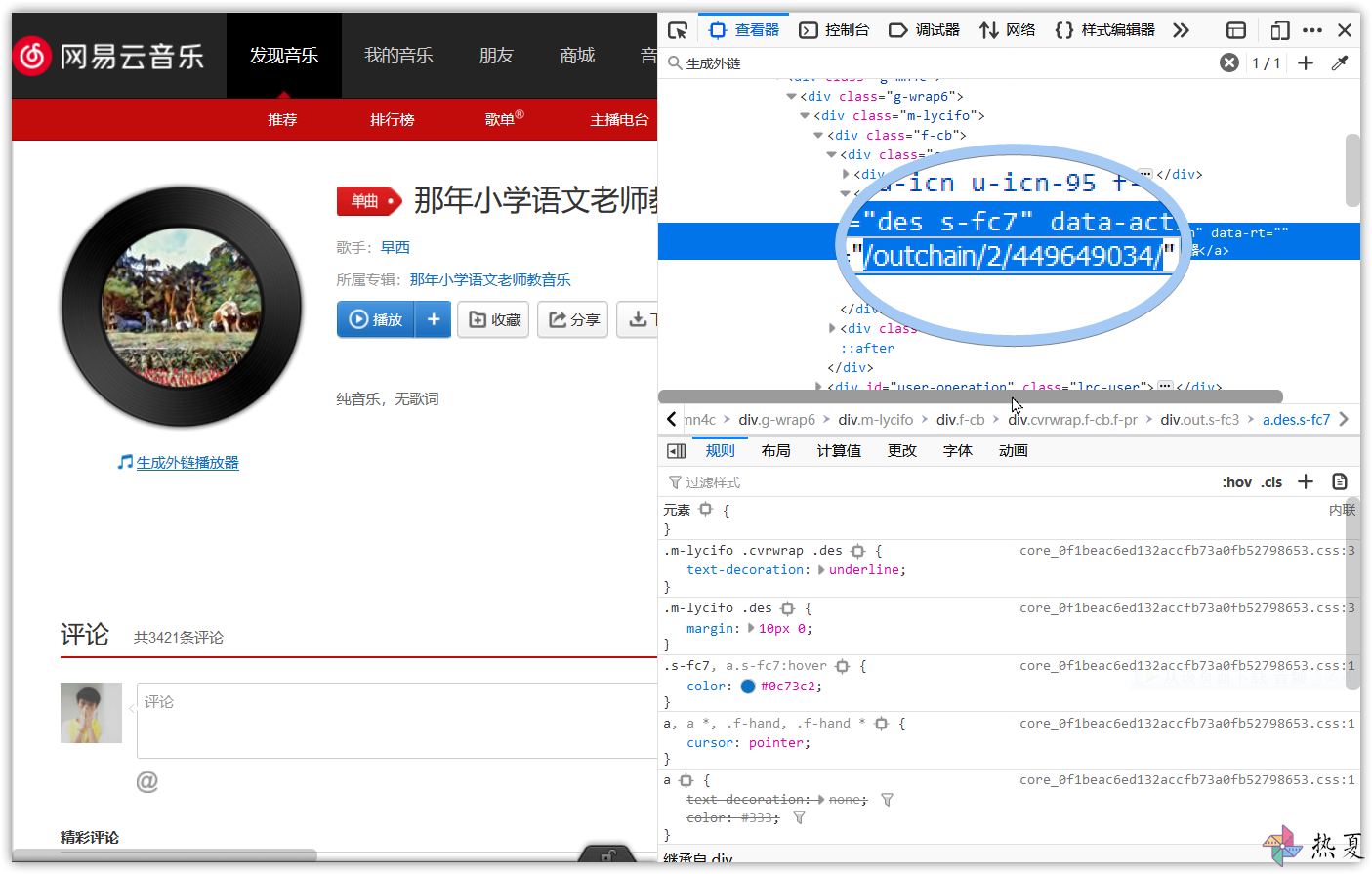Click the 过滤样式 filter styles field
The width and height of the screenshot is (1372, 874).
click(937, 482)
